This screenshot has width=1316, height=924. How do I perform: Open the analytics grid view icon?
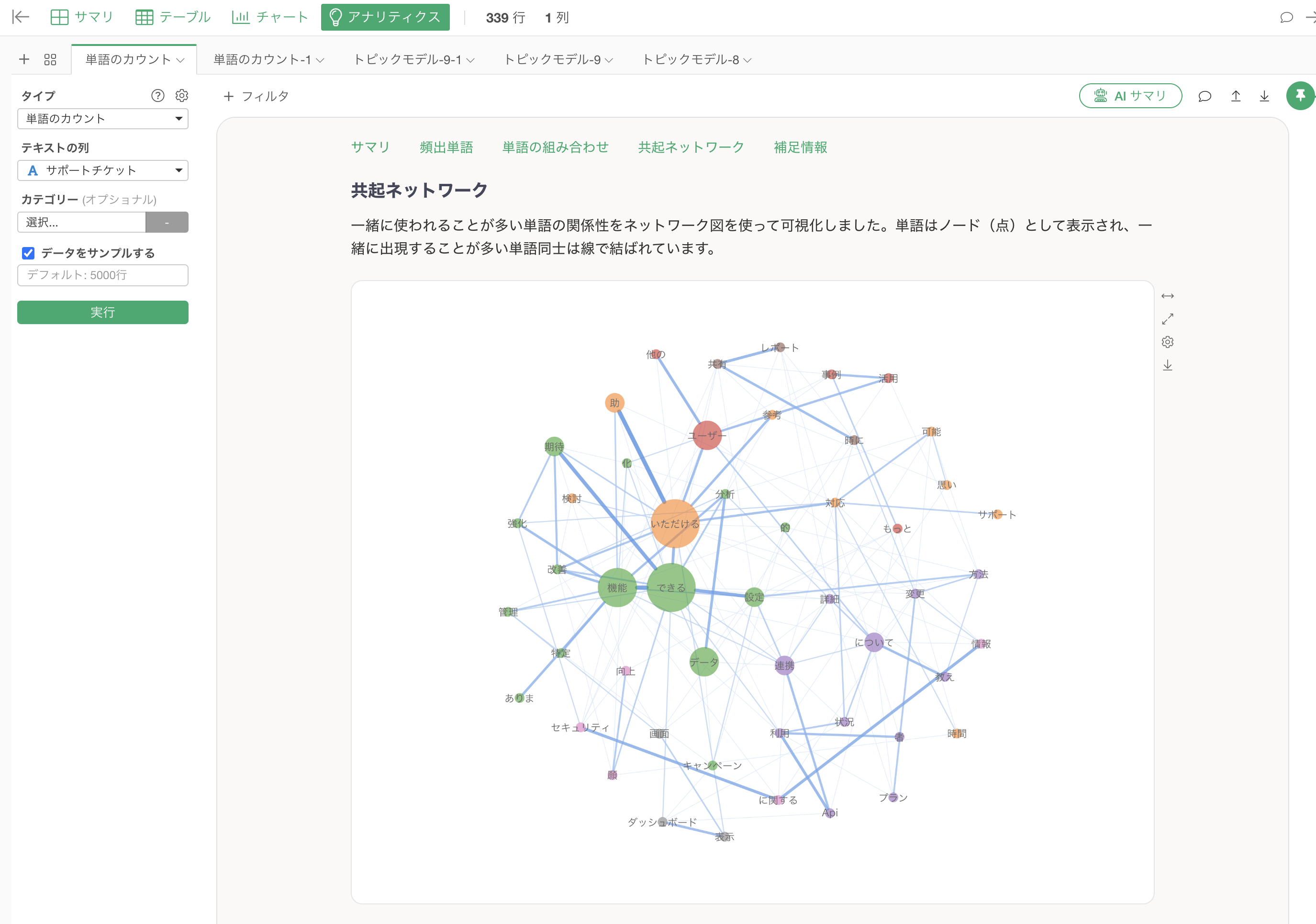point(50,60)
